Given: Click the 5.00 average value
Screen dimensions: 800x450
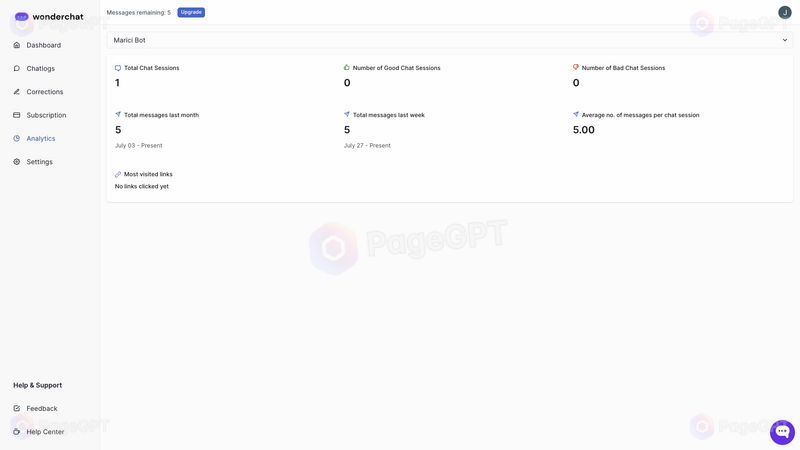Looking at the screenshot, I should 584,130.
